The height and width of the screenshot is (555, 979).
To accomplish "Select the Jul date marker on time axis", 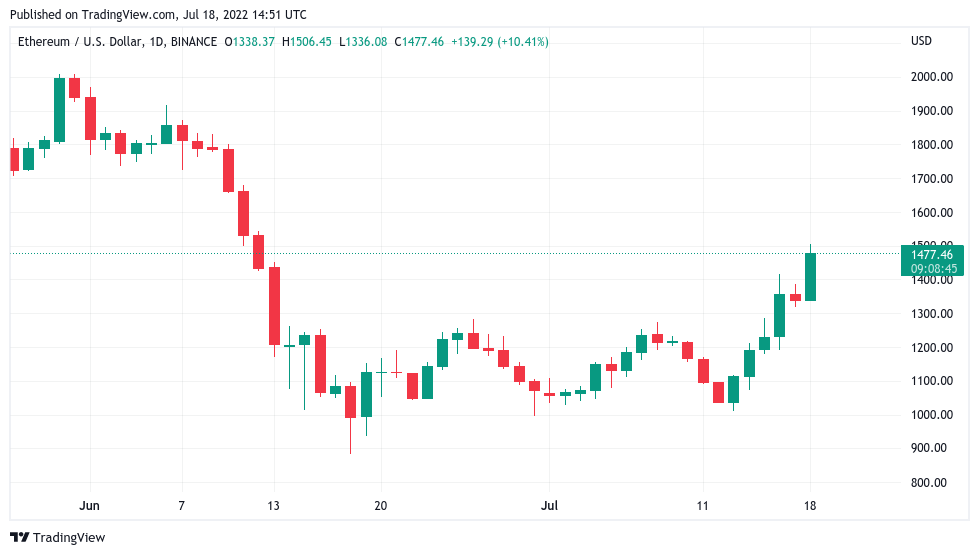I will (x=549, y=506).
